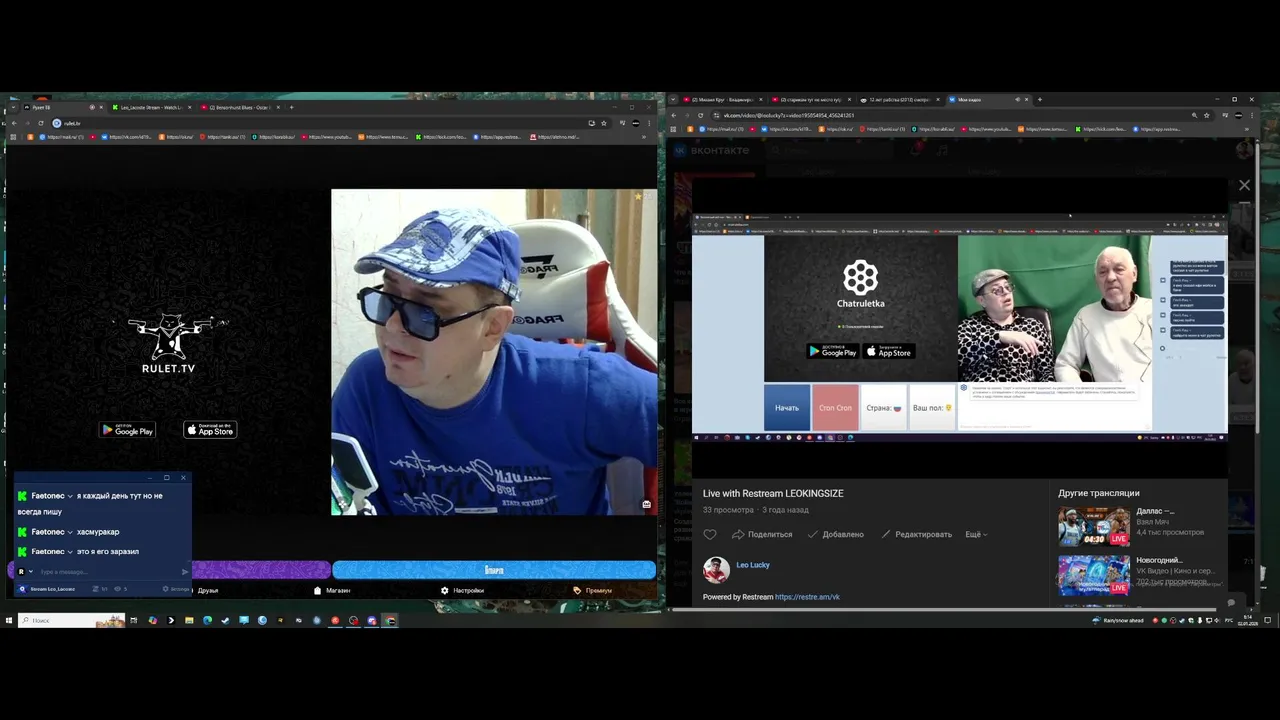Screen dimensions: 1280x720
Task: Open the Настройки gear in rulet.tv
Action: (x=462, y=590)
